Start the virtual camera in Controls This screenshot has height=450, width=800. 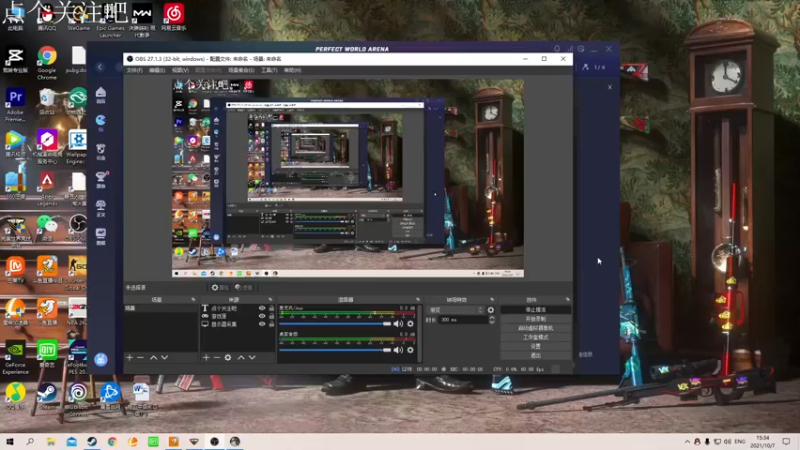pyautogui.click(x=536, y=328)
